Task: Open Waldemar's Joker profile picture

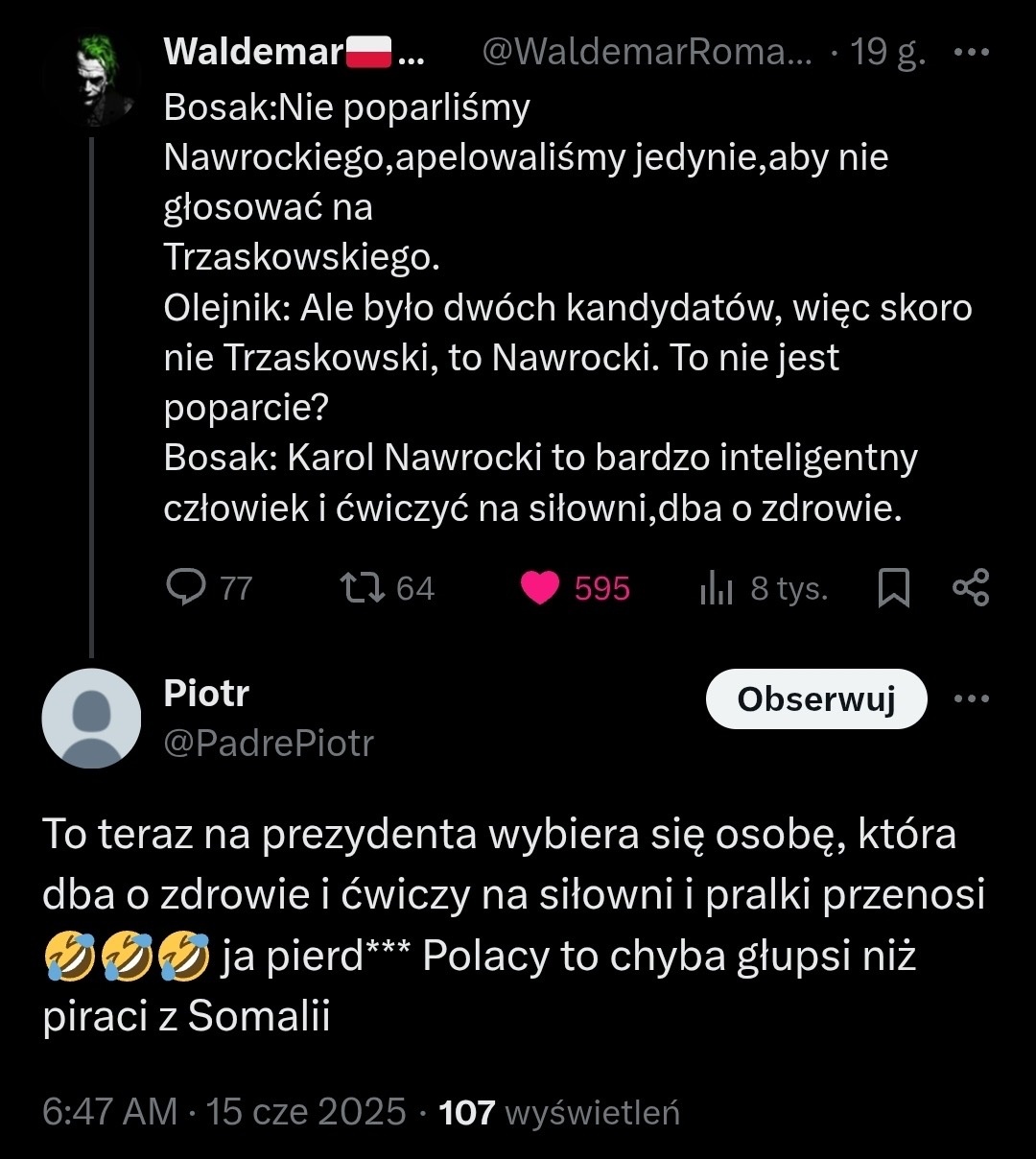Action: point(93,80)
